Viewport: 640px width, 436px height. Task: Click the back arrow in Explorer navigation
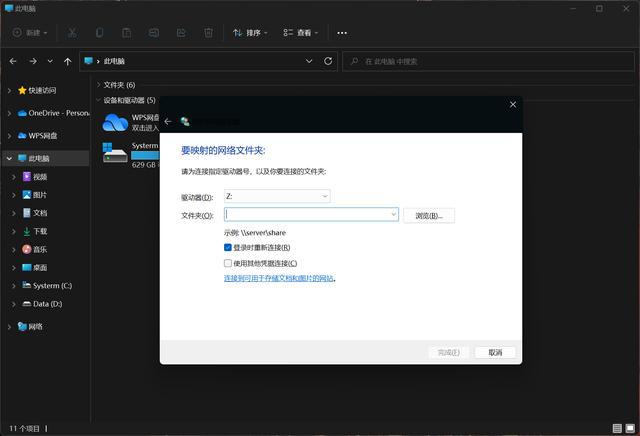(x=13, y=61)
